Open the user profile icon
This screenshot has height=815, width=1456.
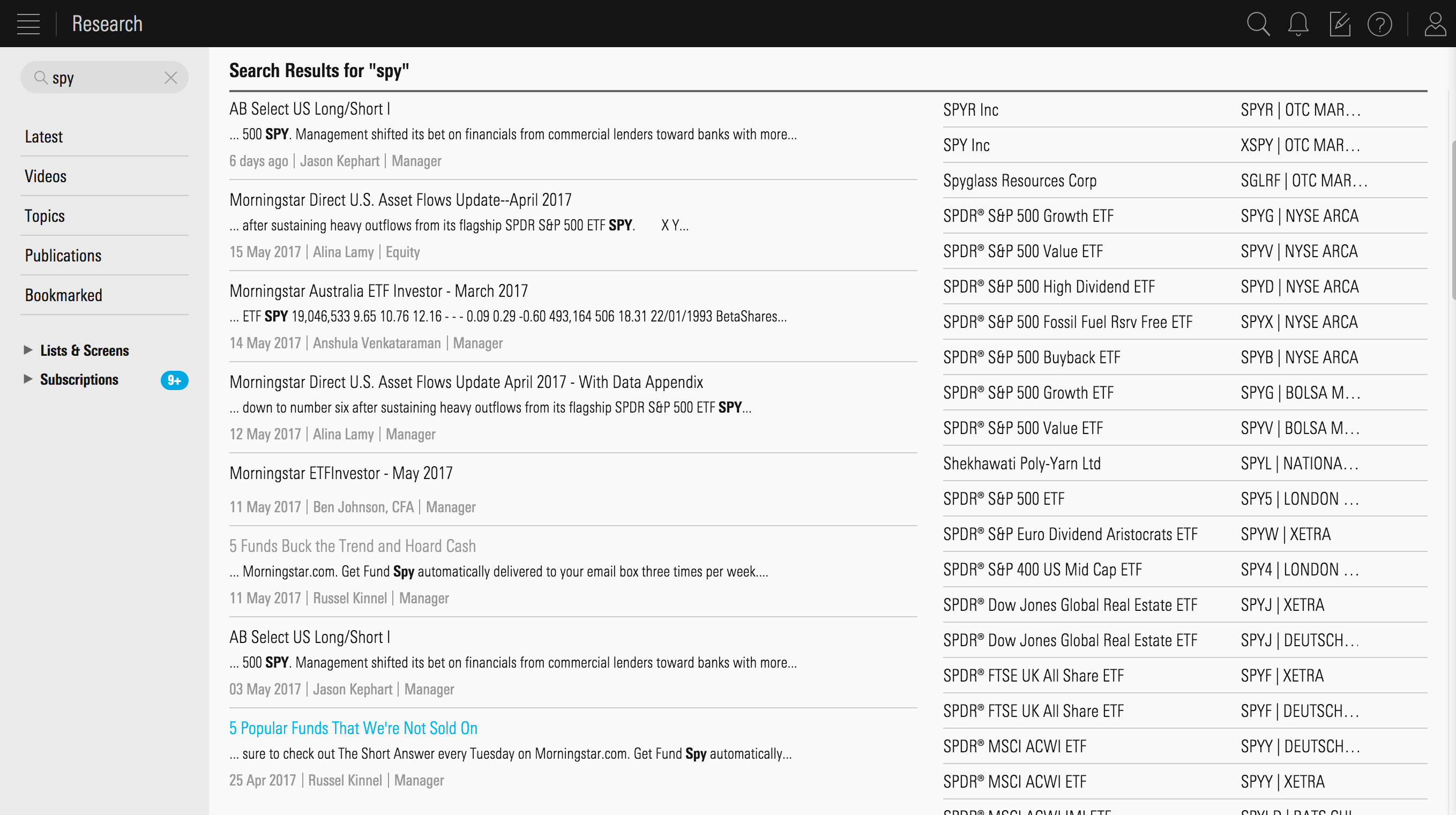tap(1436, 24)
